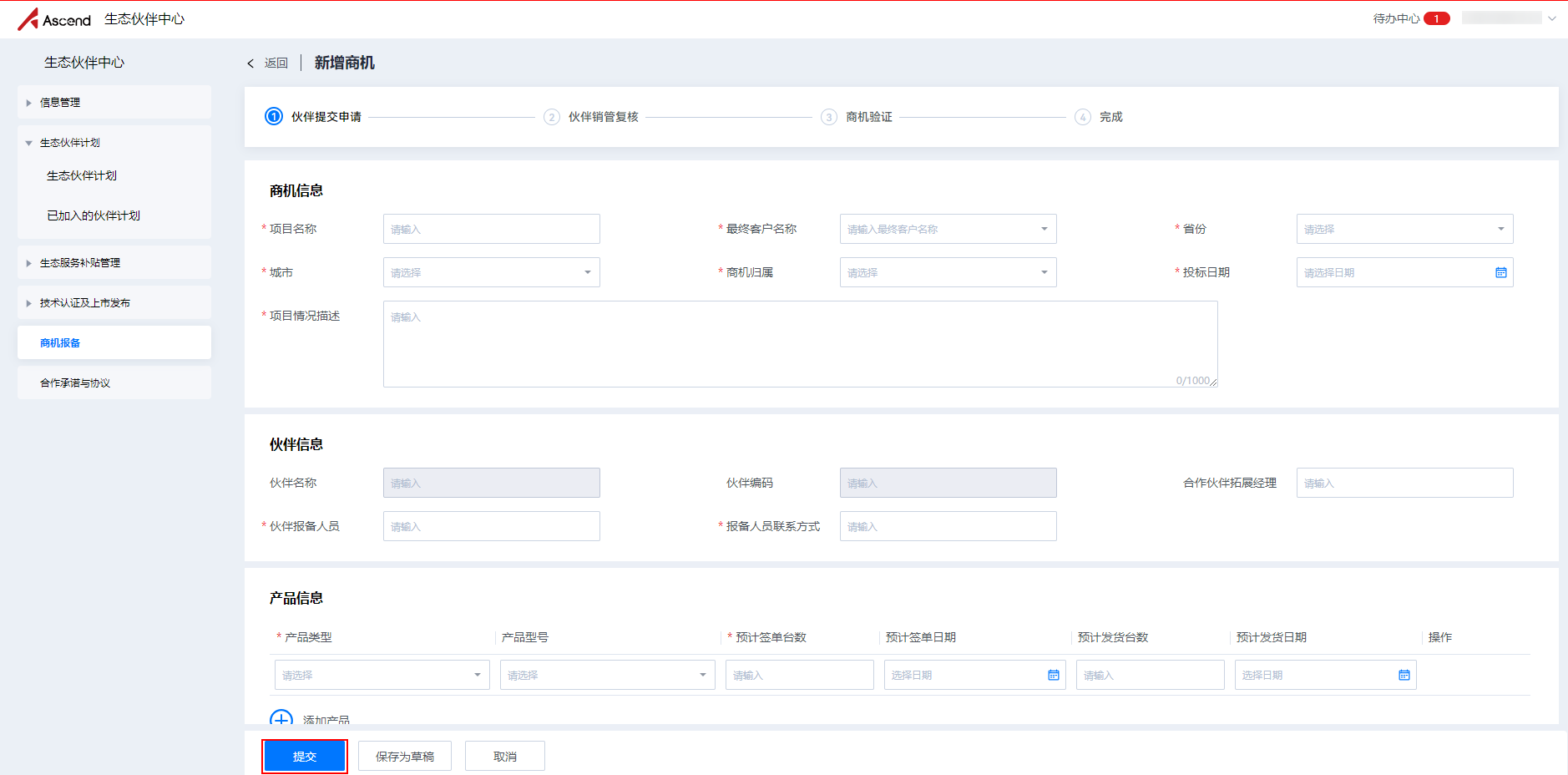Click the 0/1000 character counter
This screenshot has width=1568, height=775.
coord(1192,381)
